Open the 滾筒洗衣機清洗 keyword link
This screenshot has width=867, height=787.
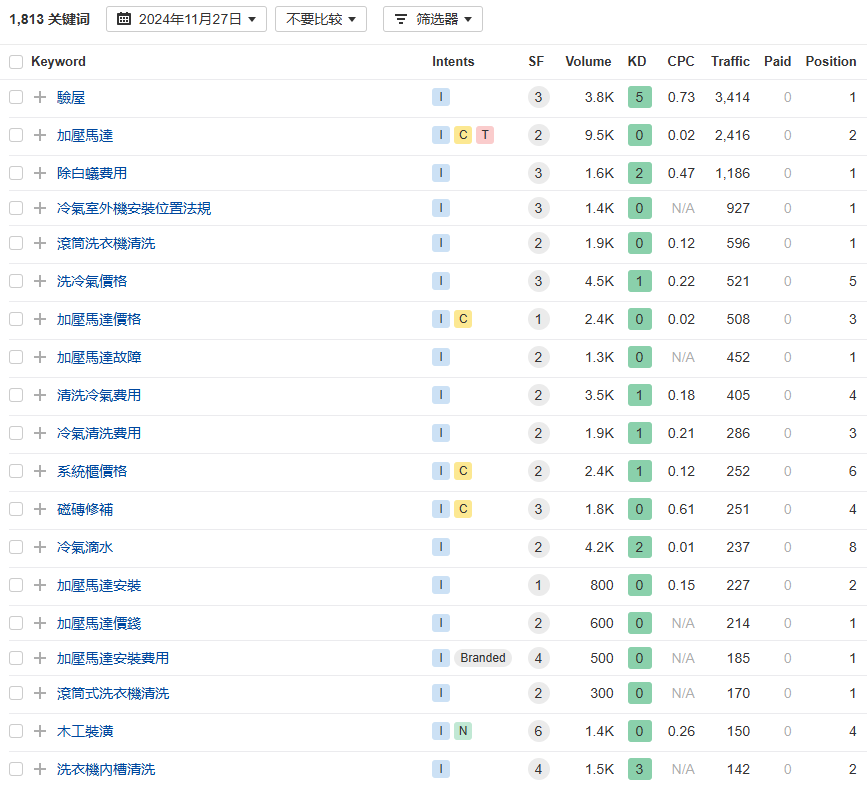106,243
